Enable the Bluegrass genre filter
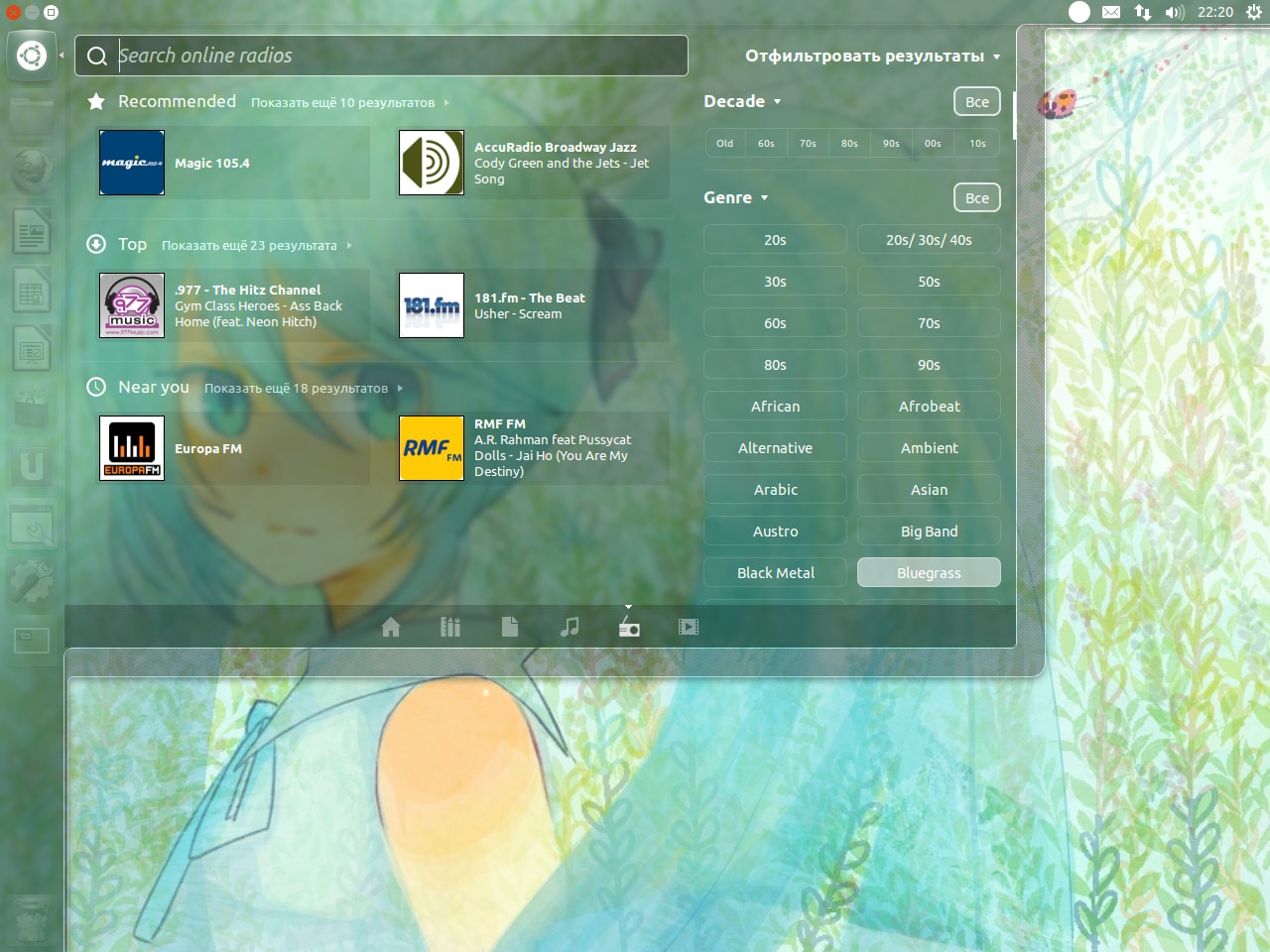The width and height of the screenshot is (1270, 952). [929, 572]
